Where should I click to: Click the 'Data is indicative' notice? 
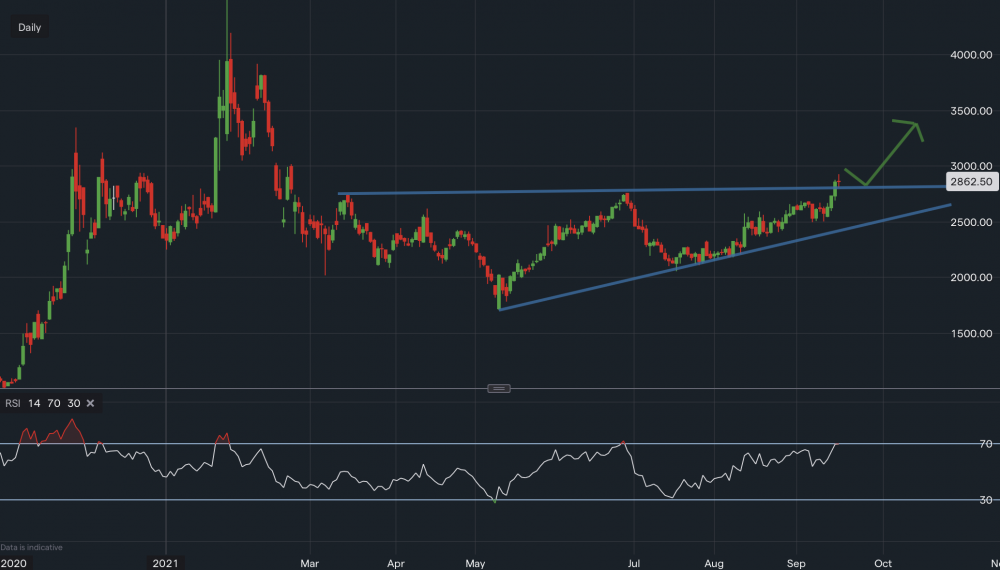click(31, 547)
